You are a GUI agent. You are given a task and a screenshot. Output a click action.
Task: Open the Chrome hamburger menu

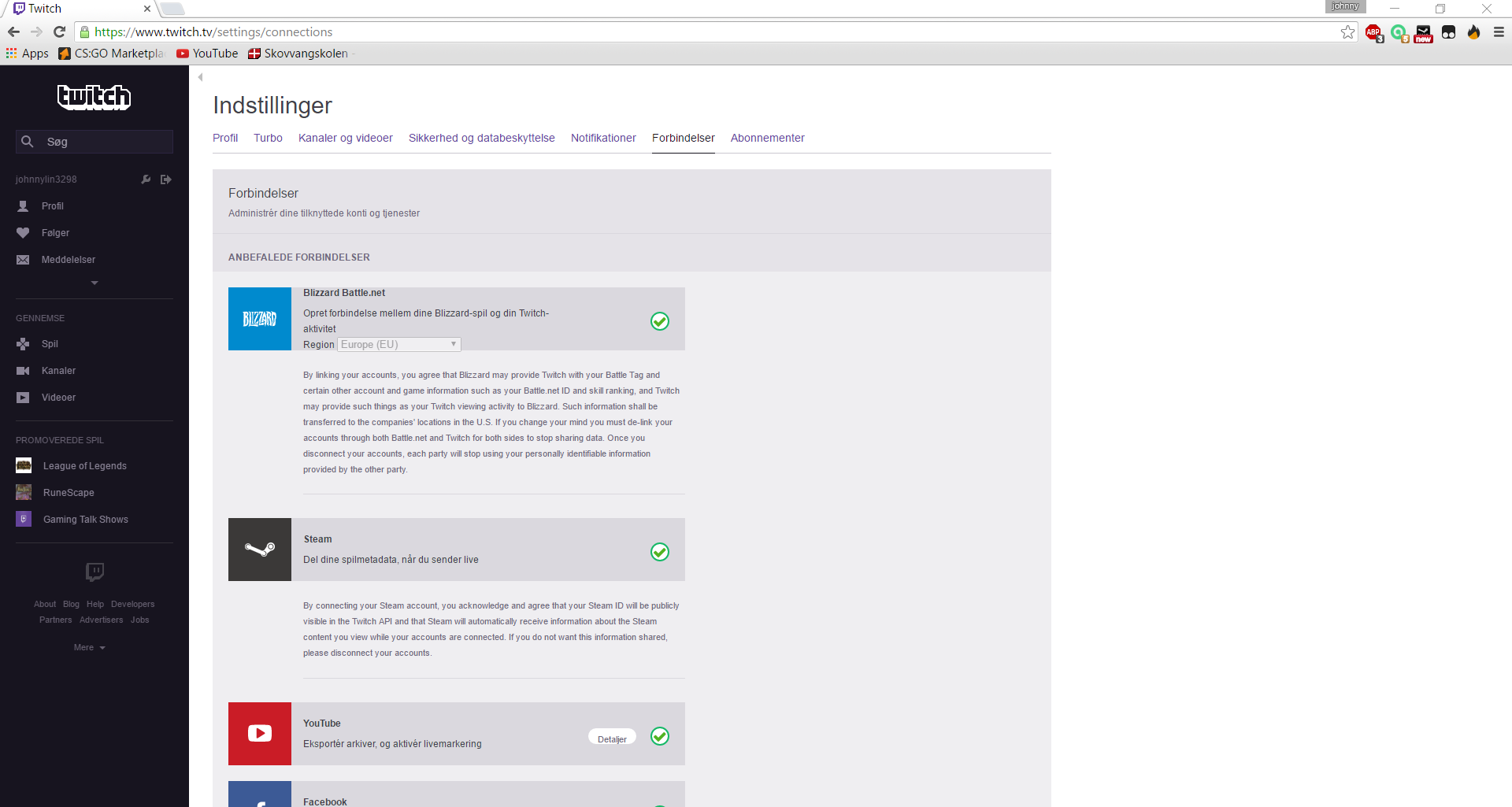[1499, 32]
